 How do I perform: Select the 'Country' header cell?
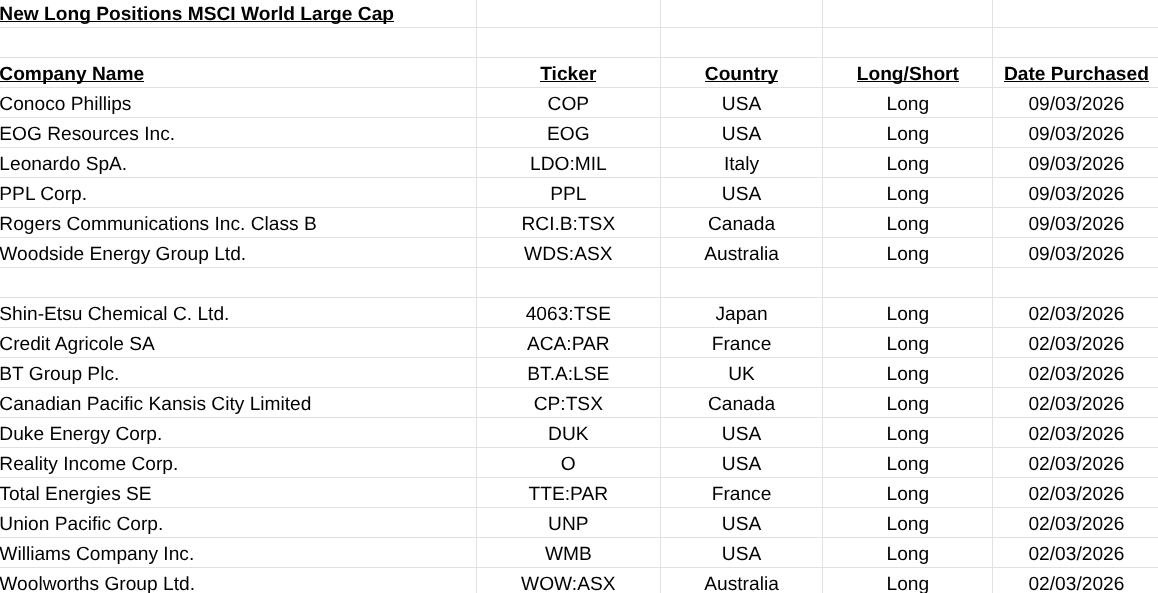tap(741, 74)
